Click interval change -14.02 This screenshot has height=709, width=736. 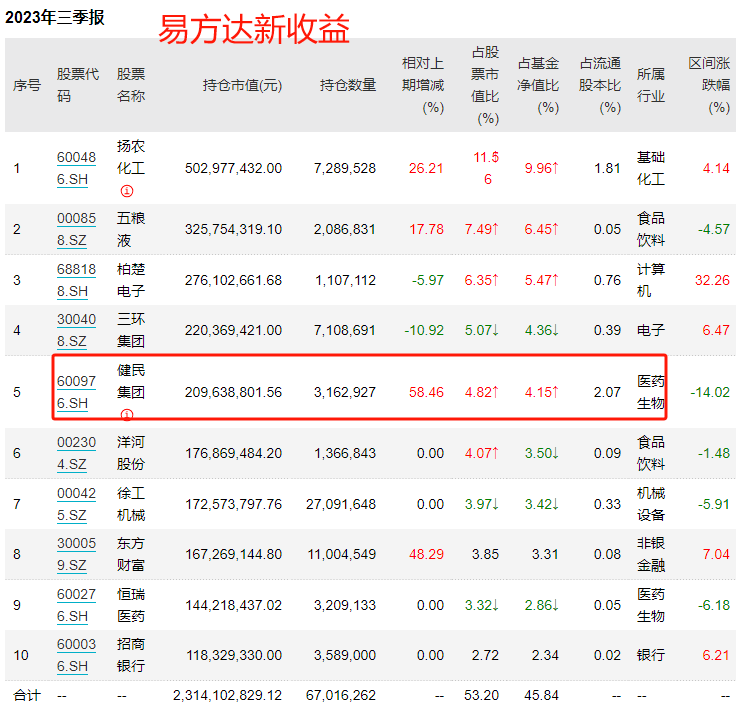(x=710, y=393)
